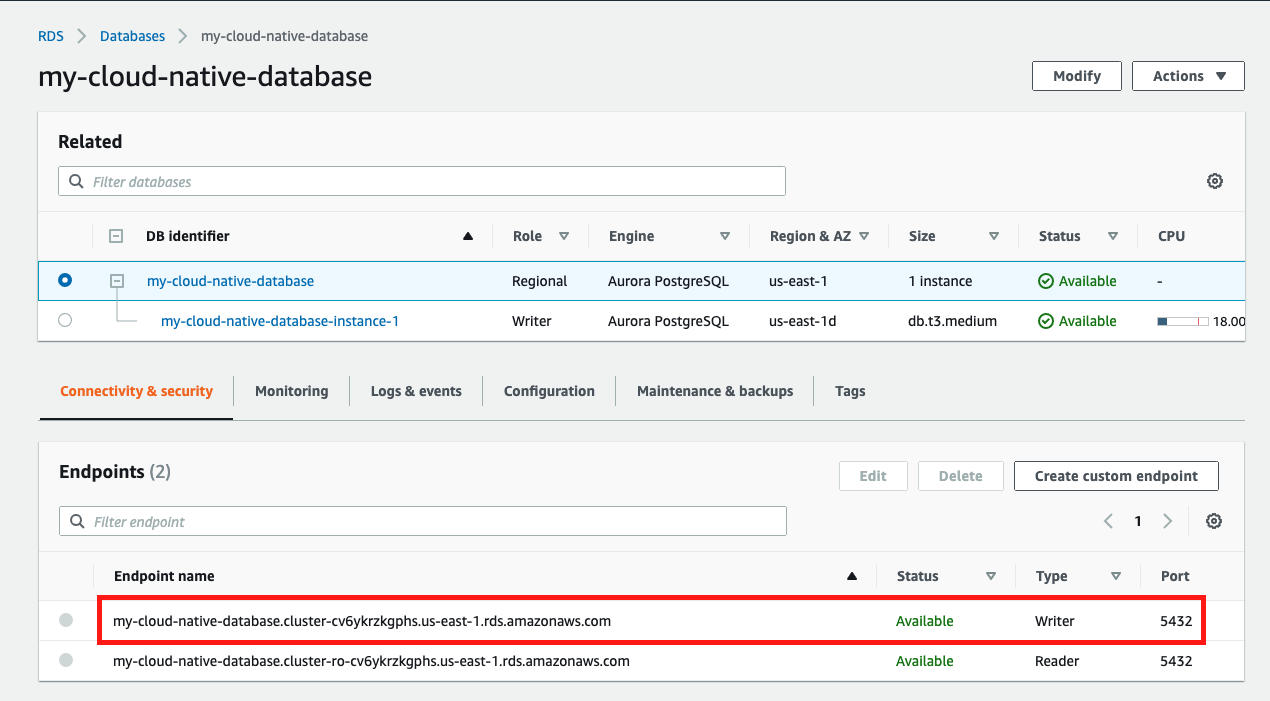Click port 5432 of the Writer endpoint

[x=1176, y=621]
